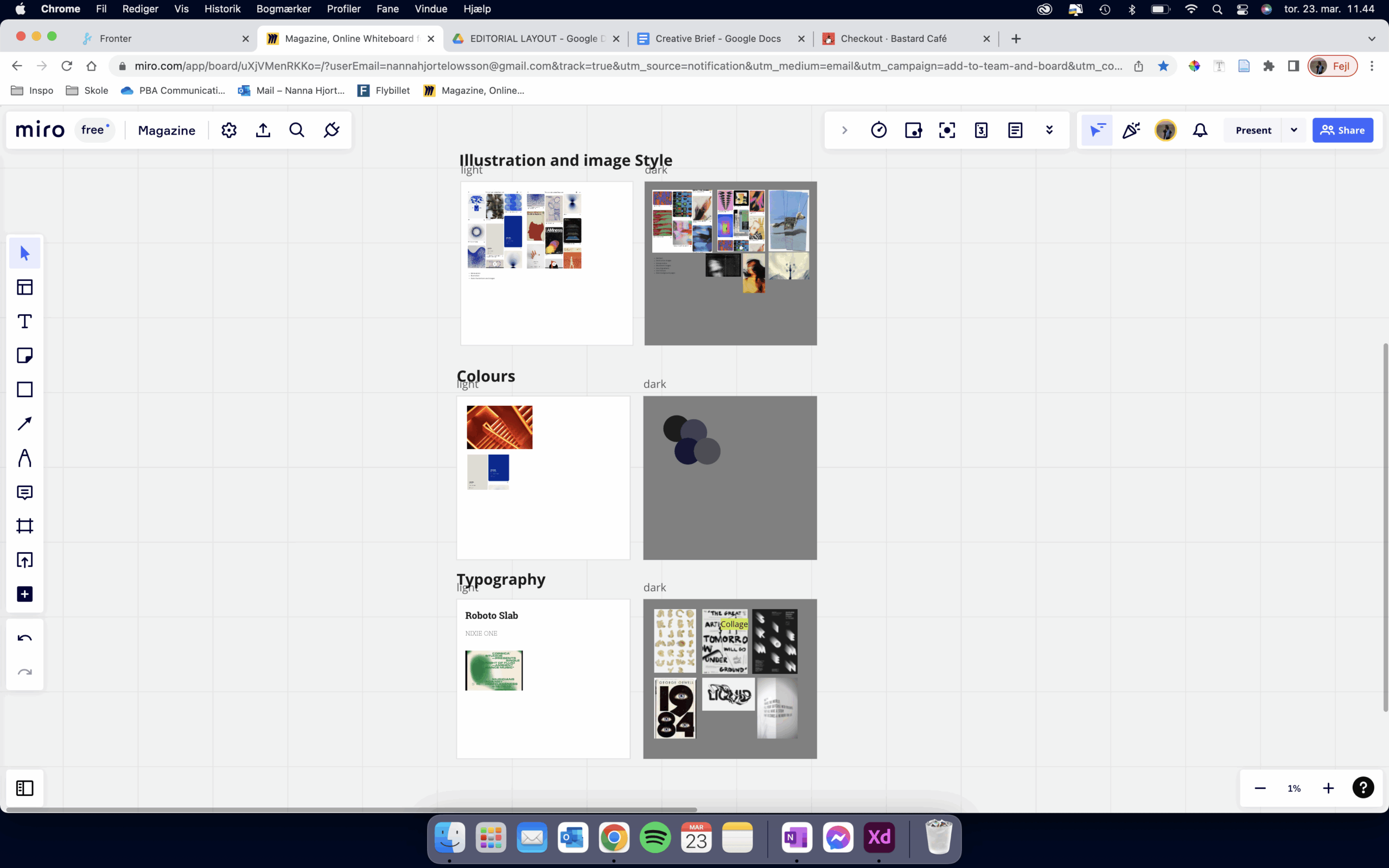Click the blue Share button
The height and width of the screenshot is (868, 1389).
point(1342,130)
